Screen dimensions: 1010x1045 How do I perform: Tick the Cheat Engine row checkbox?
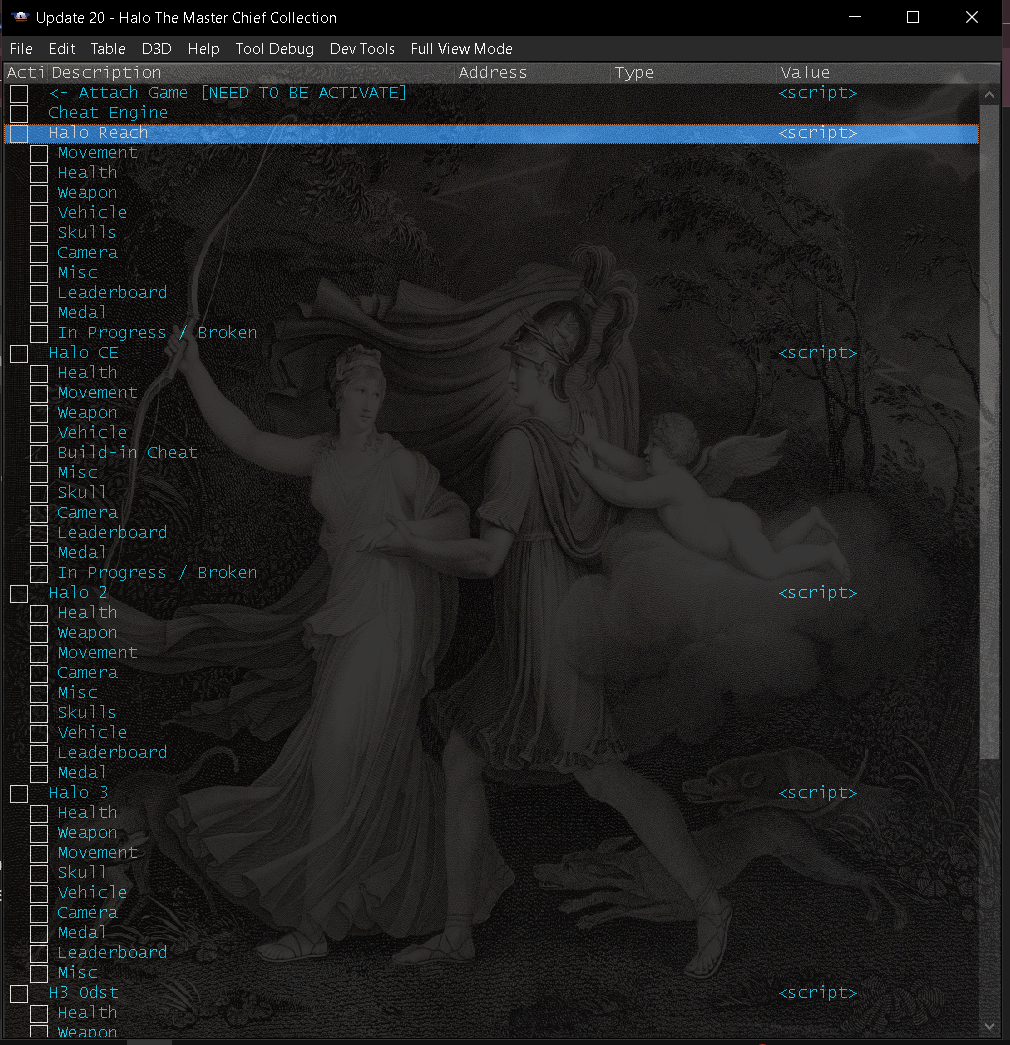click(x=19, y=114)
